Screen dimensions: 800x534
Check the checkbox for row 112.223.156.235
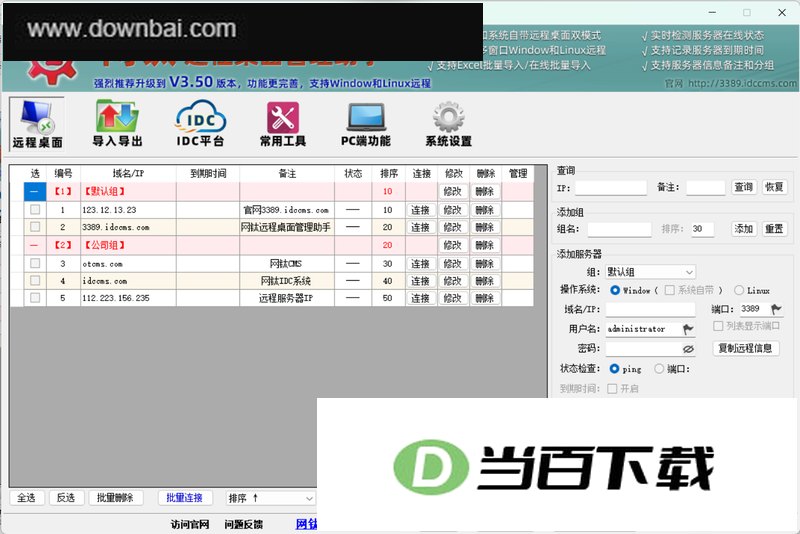pyautogui.click(x=35, y=298)
